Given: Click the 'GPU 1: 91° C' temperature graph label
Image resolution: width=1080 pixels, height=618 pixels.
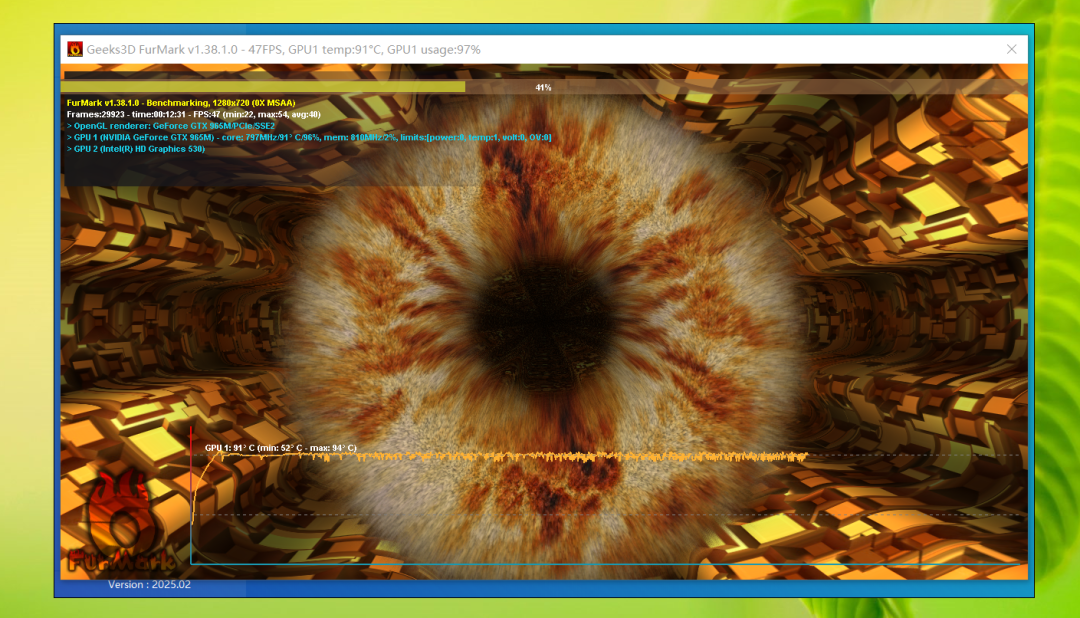Looking at the screenshot, I should pos(280,448).
